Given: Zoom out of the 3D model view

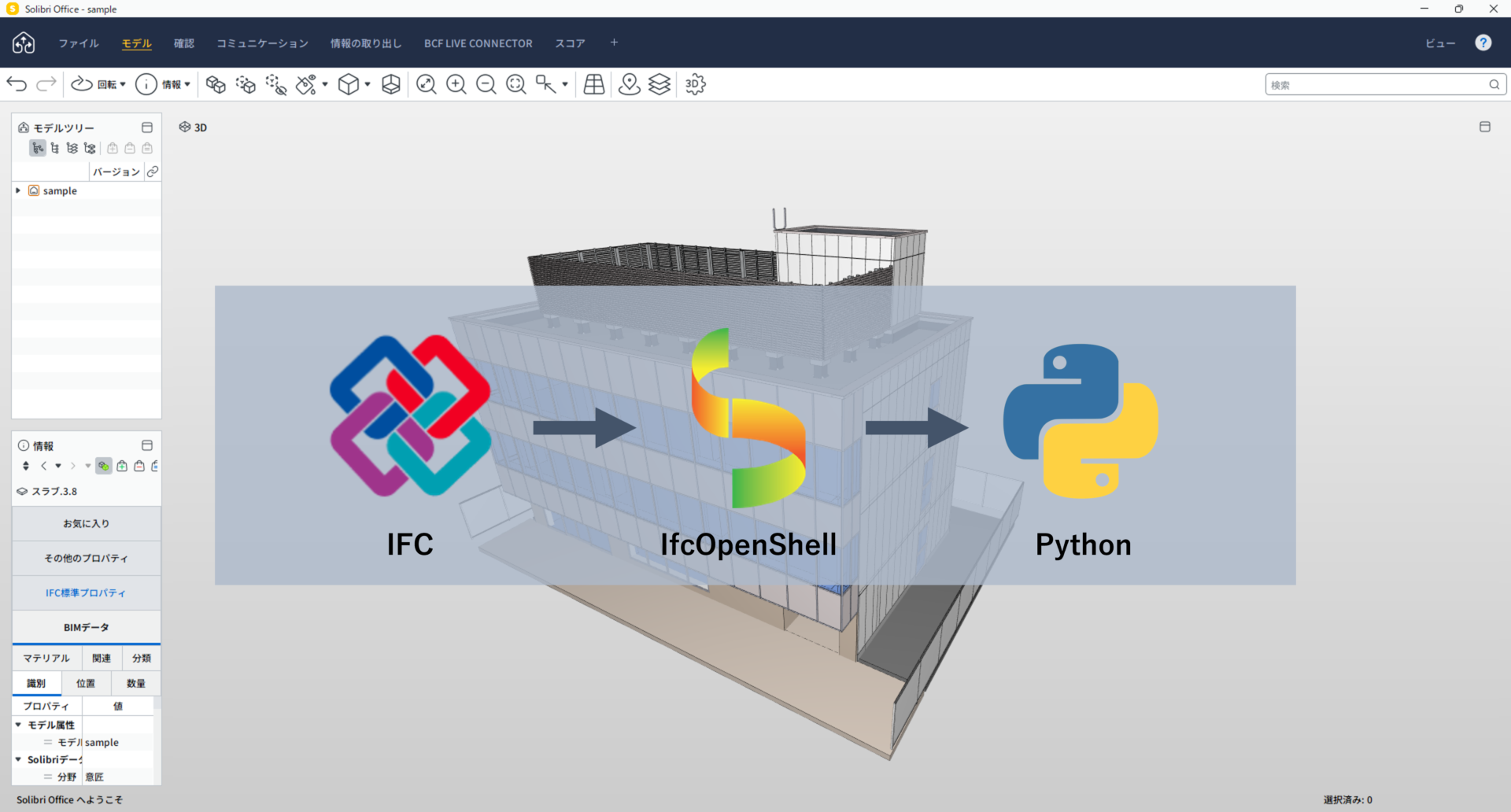Looking at the screenshot, I should point(486,84).
